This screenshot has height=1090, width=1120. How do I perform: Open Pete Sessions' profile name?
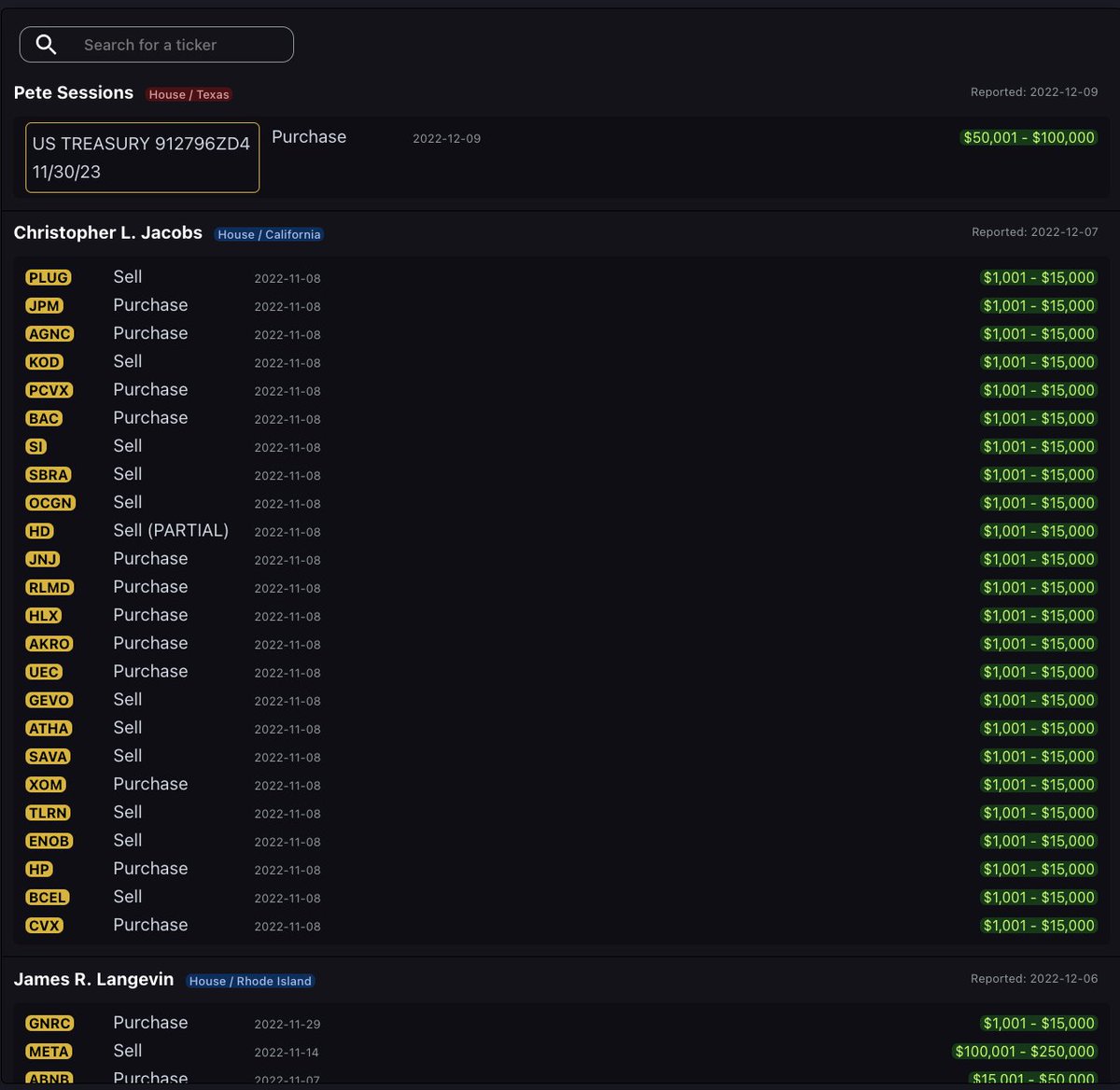(74, 92)
